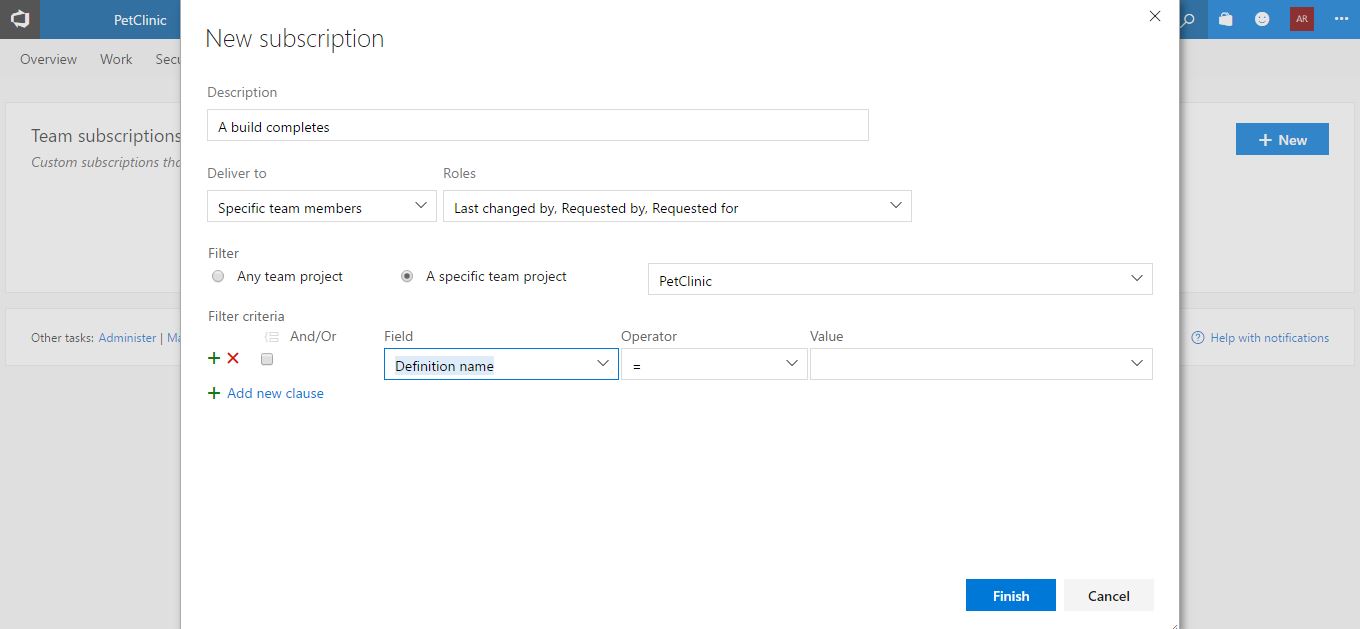Click the Description text field
Screen dimensions: 1360x629
(x=537, y=126)
